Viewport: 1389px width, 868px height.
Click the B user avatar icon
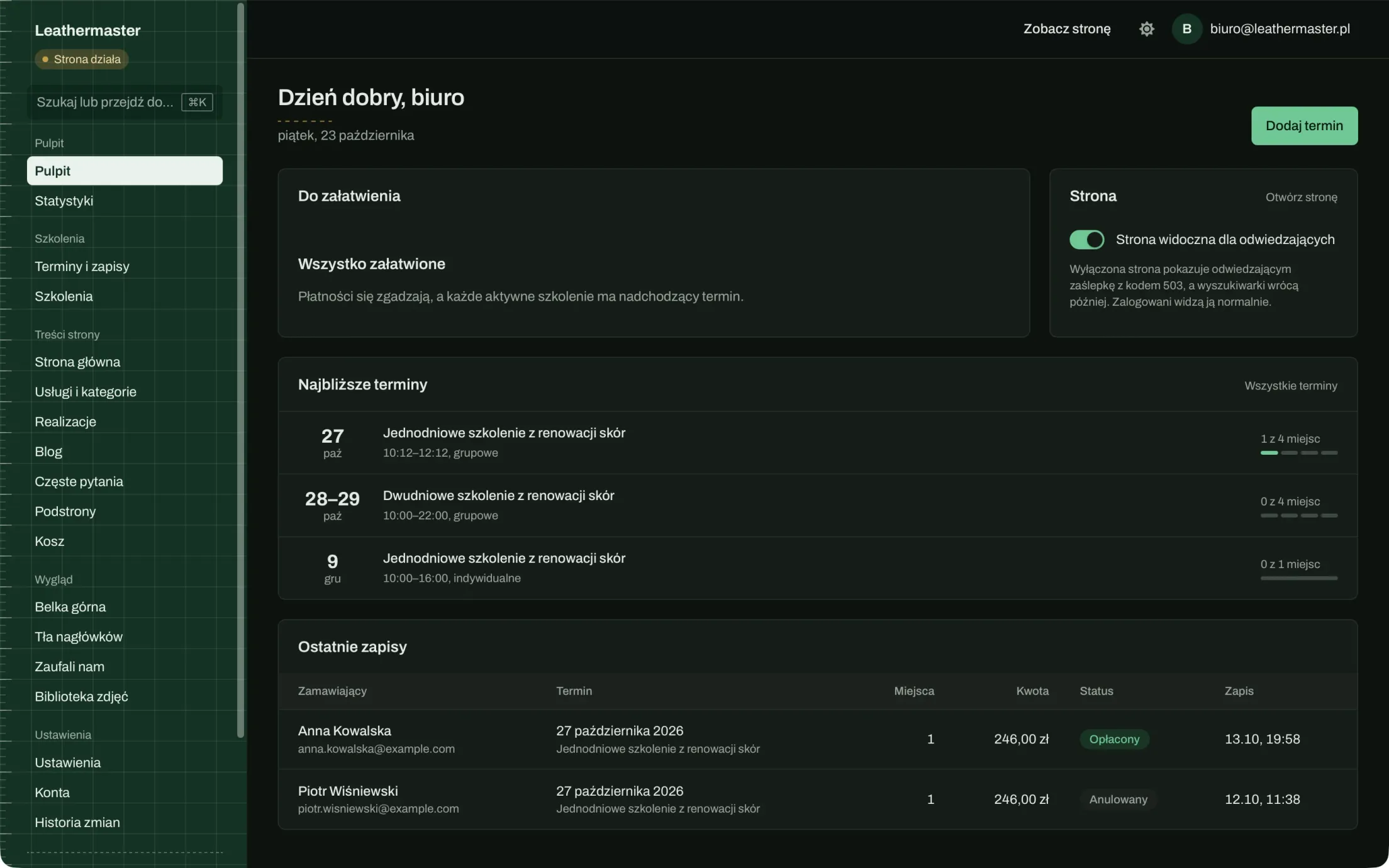click(x=1186, y=29)
